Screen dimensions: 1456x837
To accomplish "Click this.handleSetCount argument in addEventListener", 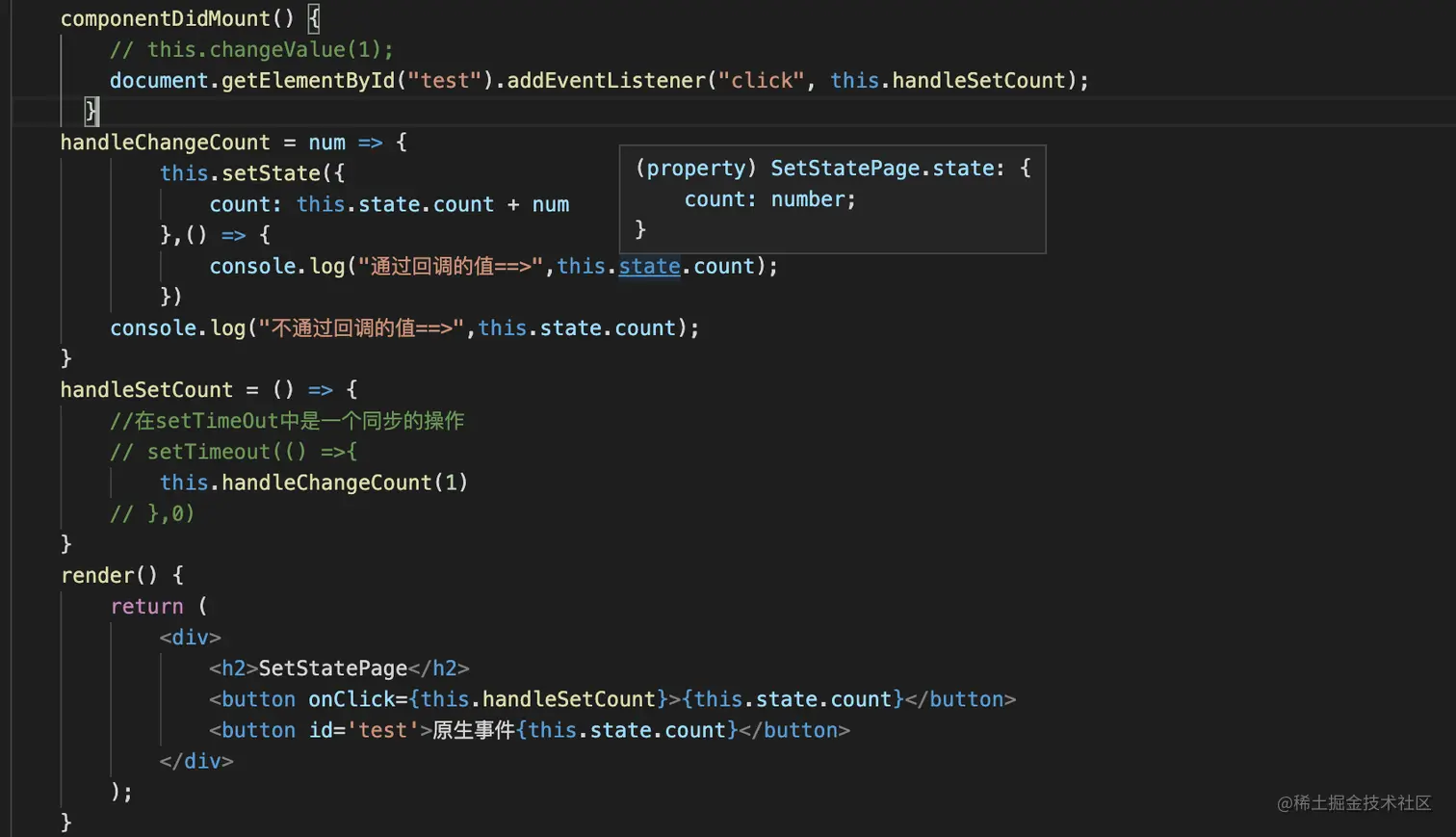I will click(x=949, y=80).
